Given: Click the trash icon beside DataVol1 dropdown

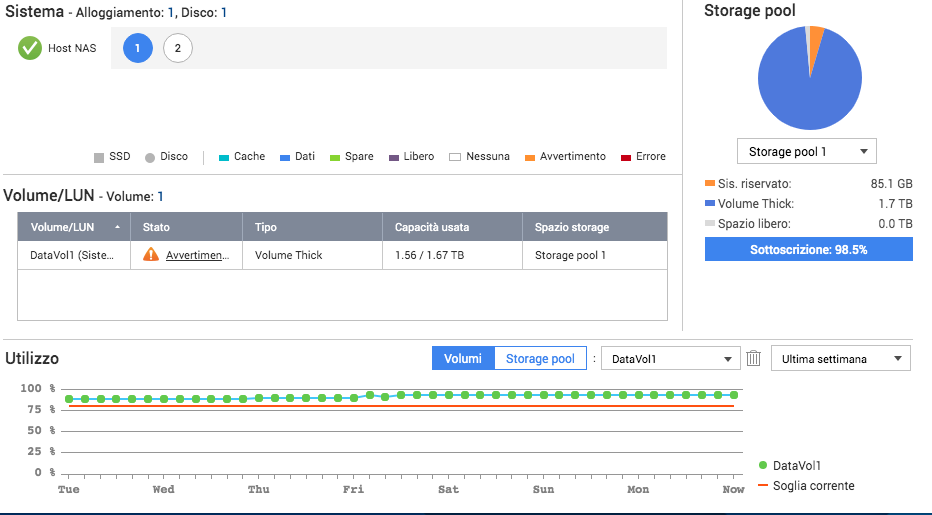Looking at the screenshot, I should [x=754, y=359].
